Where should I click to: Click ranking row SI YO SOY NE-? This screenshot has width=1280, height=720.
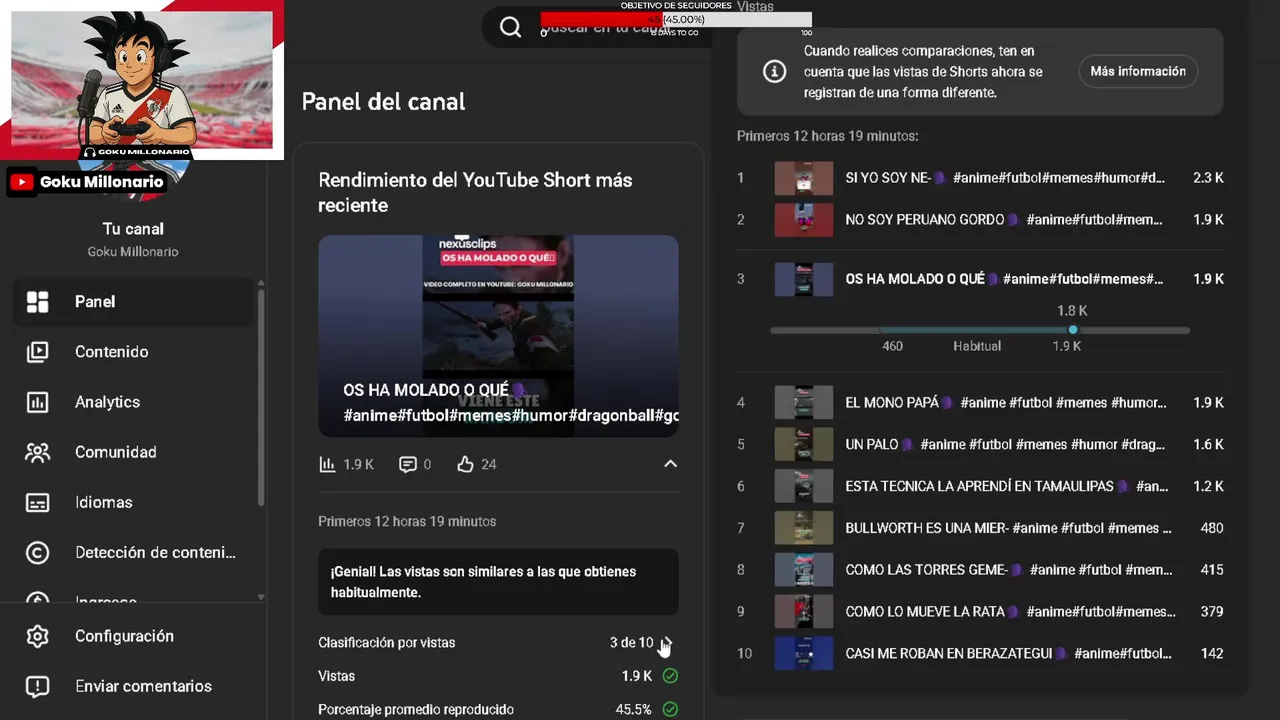tap(980, 178)
